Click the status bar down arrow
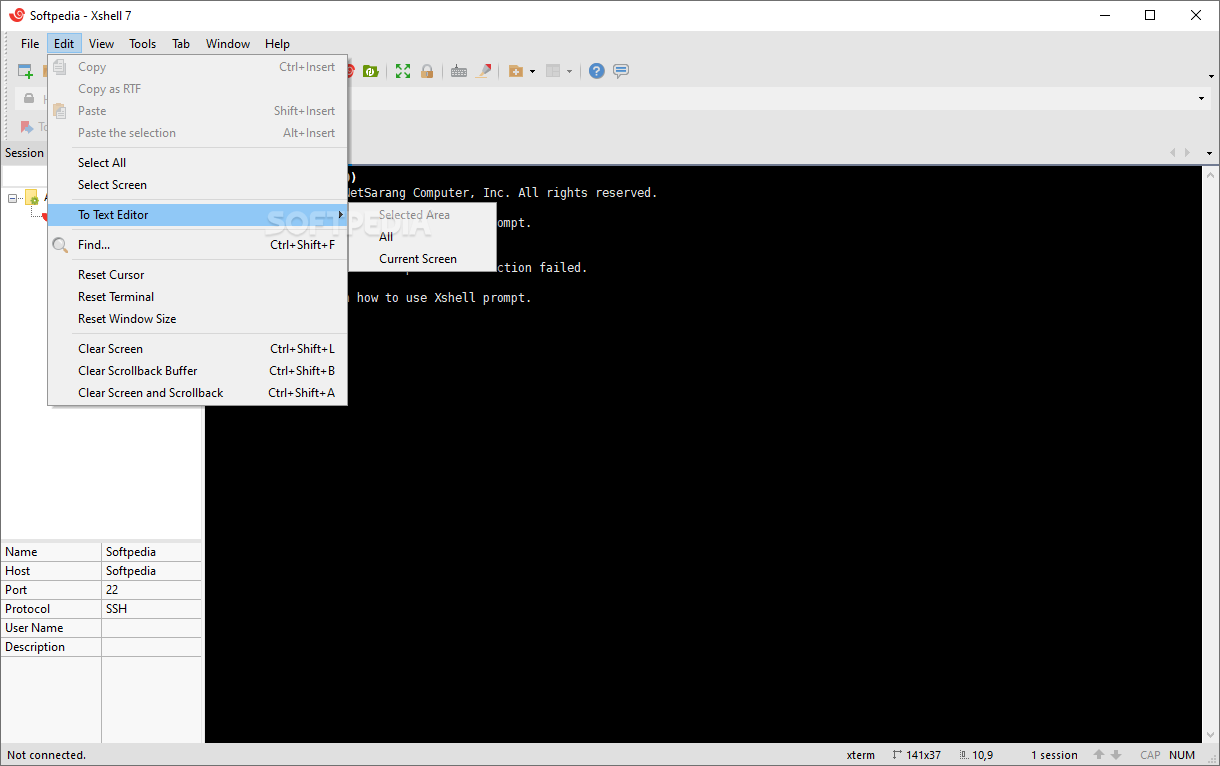1220x766 pixels. click(1116, 755)
